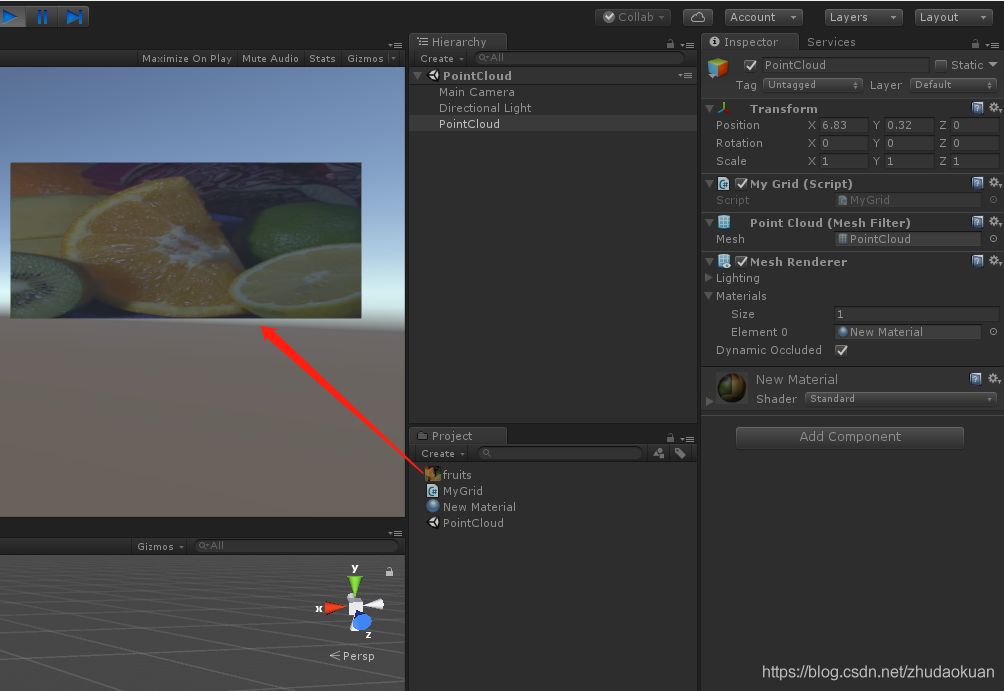Open Create menu in Hierarchy panel

[442, 58]
